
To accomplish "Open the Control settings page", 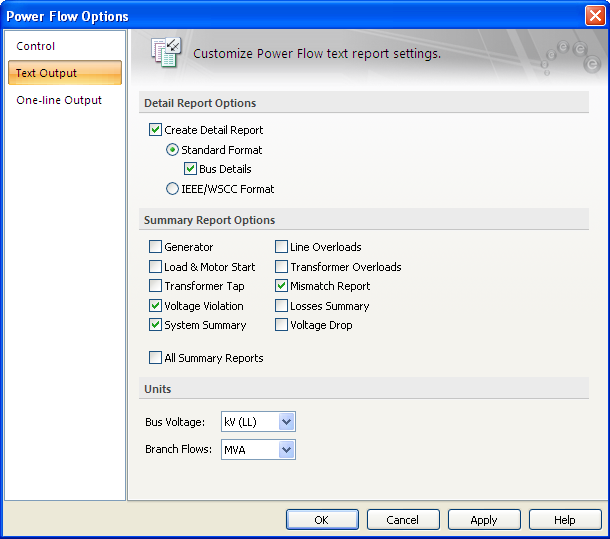I will click(36, 46).
